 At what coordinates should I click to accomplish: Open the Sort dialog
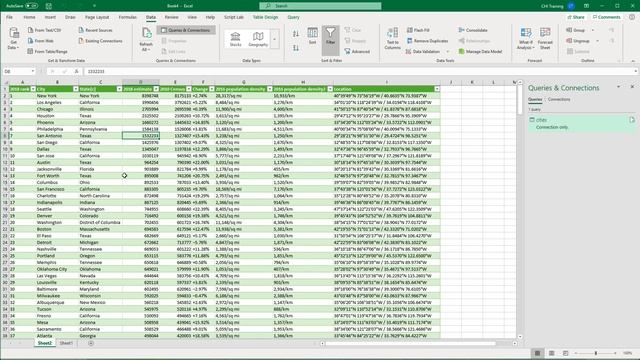click(312, 36)
